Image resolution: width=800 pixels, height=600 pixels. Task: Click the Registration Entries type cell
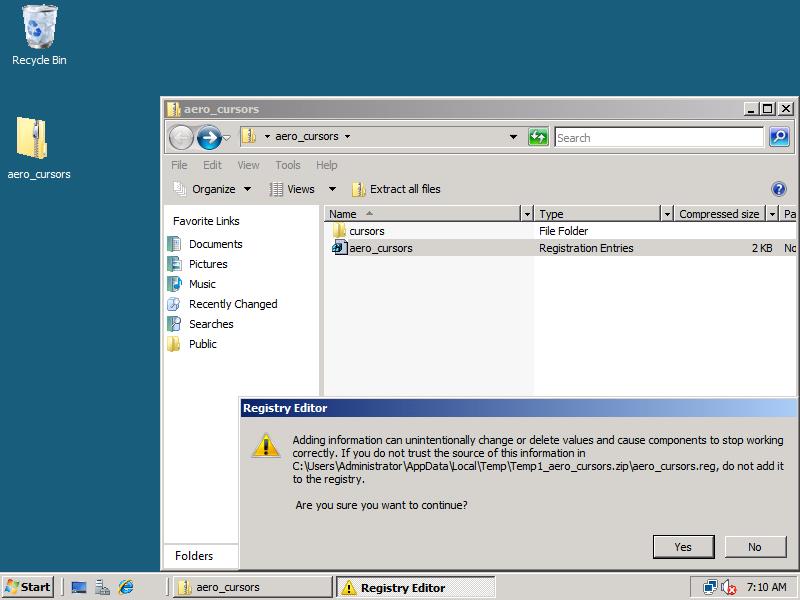tap(586, 248)
